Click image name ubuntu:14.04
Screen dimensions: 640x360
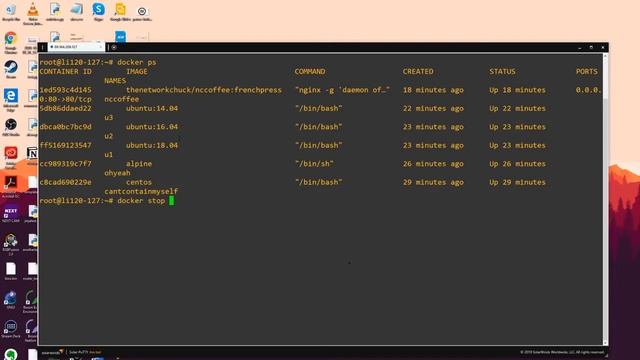(x=152, y=108)
